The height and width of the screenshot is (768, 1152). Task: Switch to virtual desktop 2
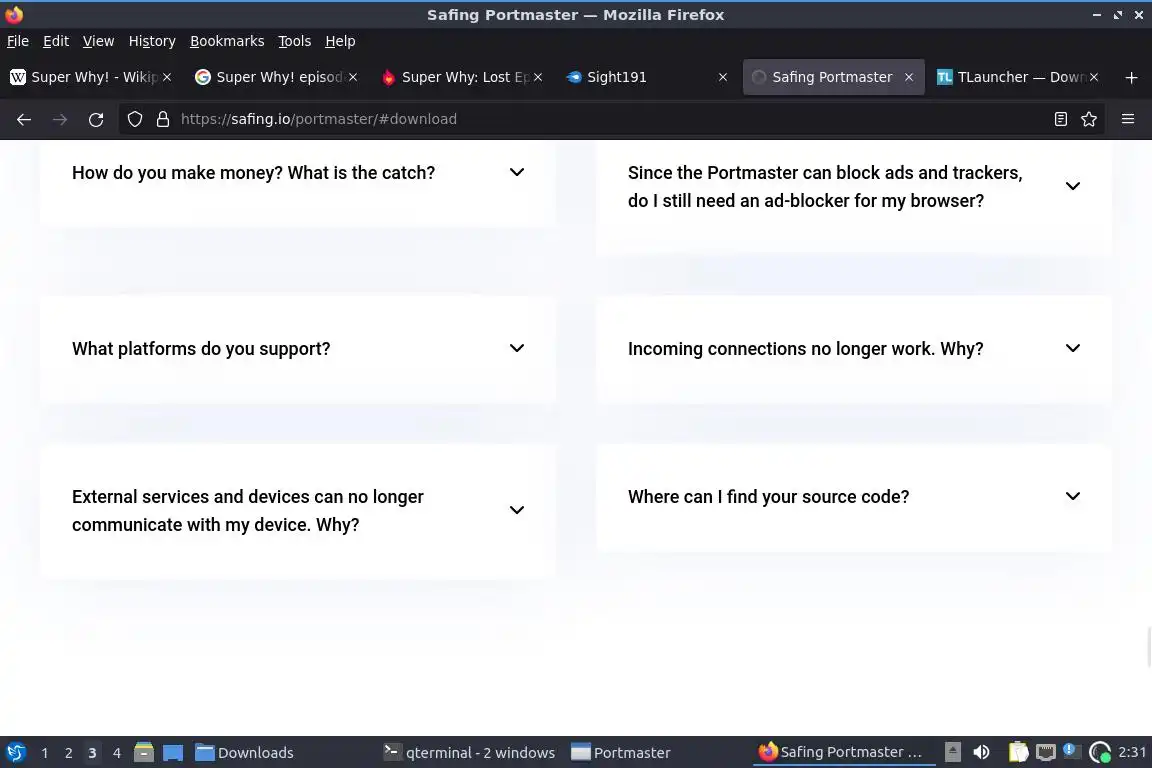click(x=68, y=753)
